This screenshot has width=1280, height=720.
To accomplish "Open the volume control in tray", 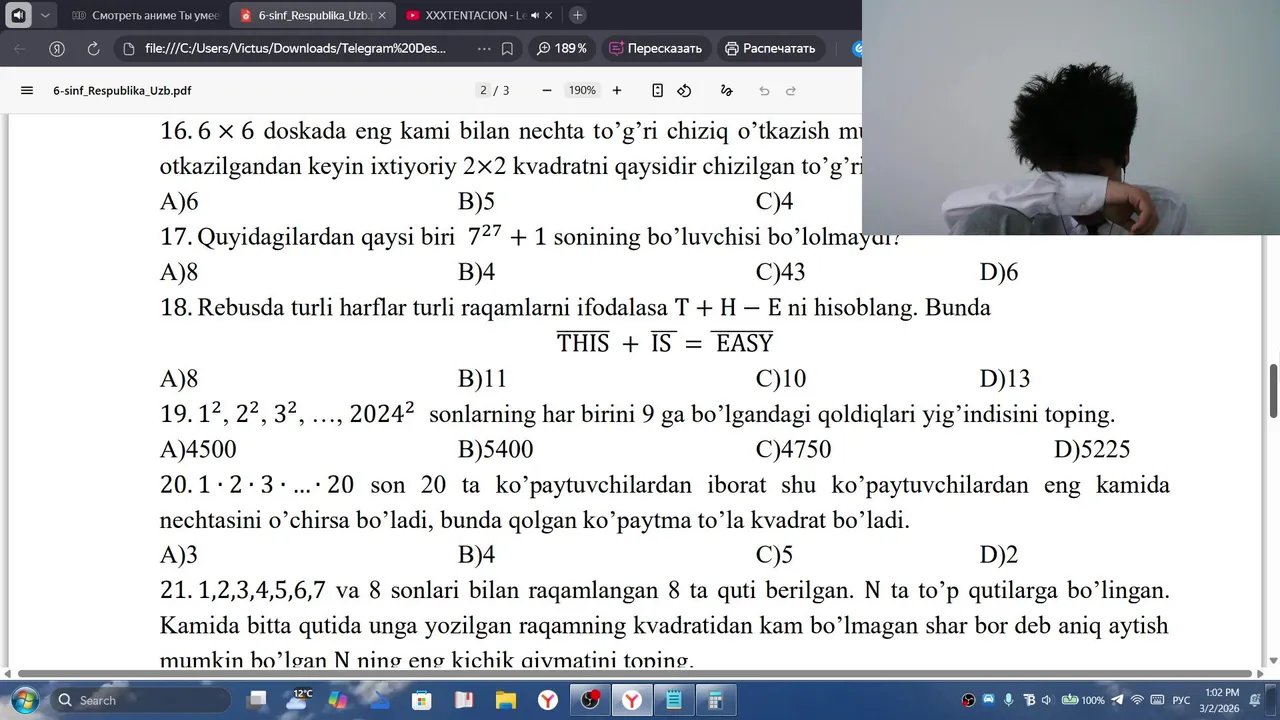I will click(1046, 700).
